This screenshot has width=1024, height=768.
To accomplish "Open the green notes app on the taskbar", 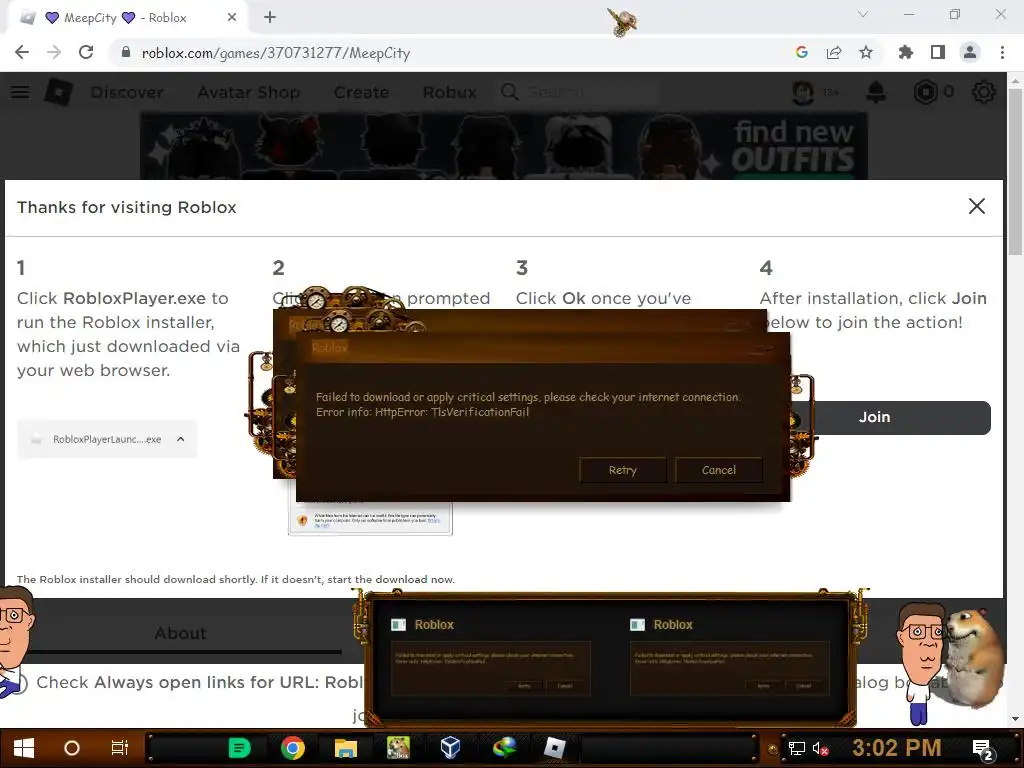I will coord(239,748).
